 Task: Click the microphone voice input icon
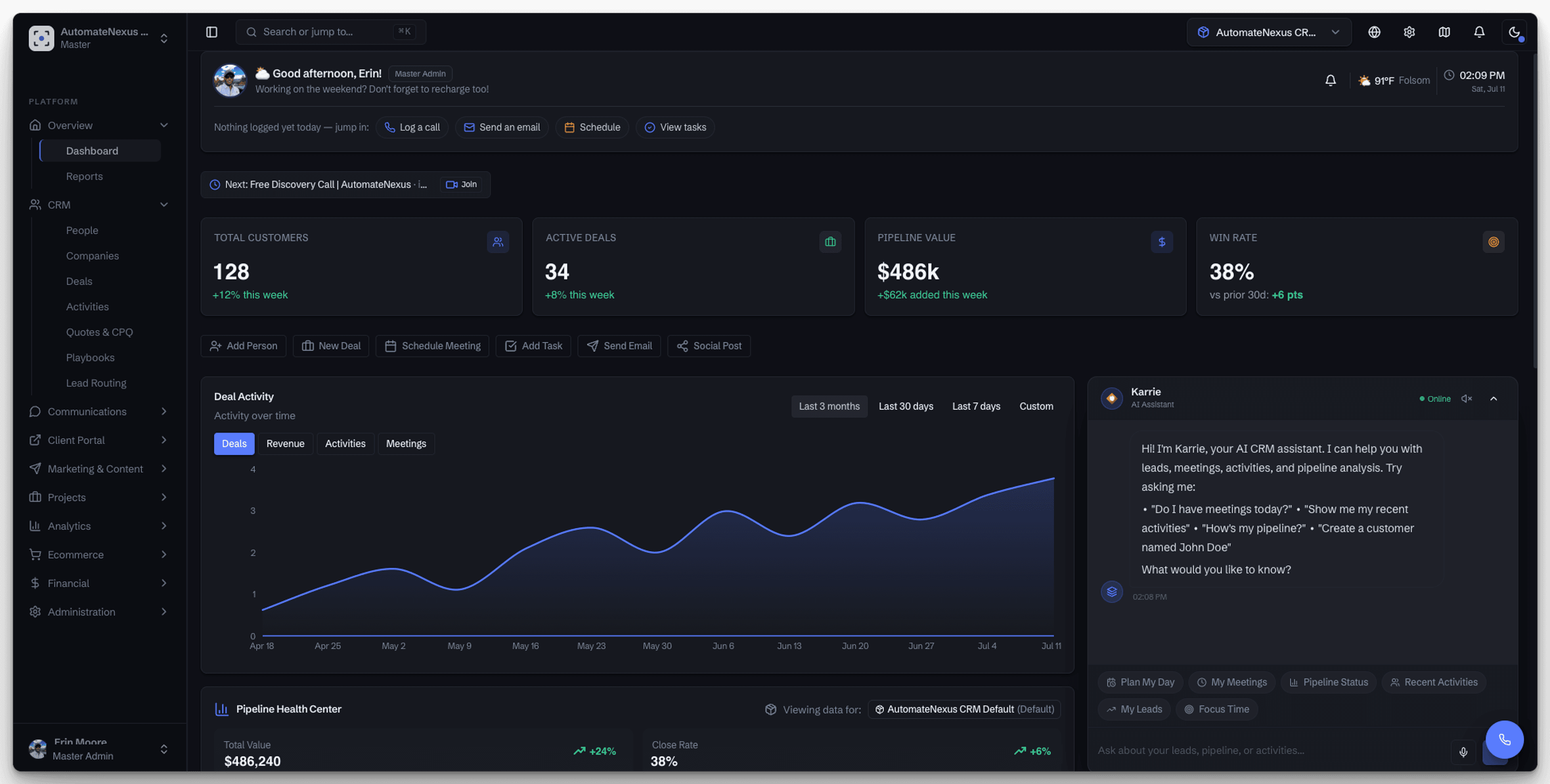tap(1463, 751)
